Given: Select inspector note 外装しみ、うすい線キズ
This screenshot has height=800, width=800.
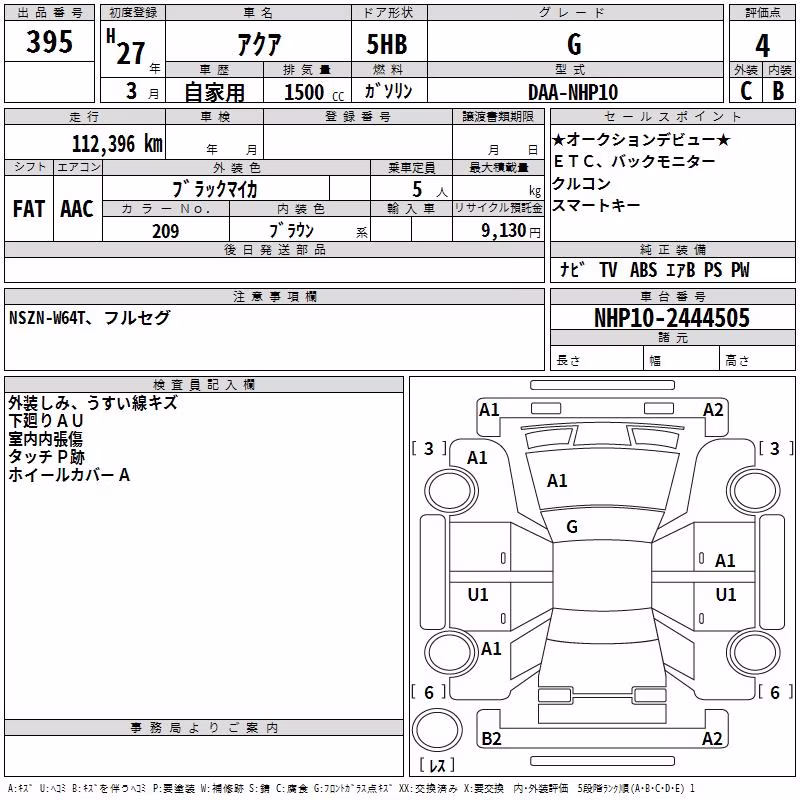Looking at the screenshot, I should point(93,403).
